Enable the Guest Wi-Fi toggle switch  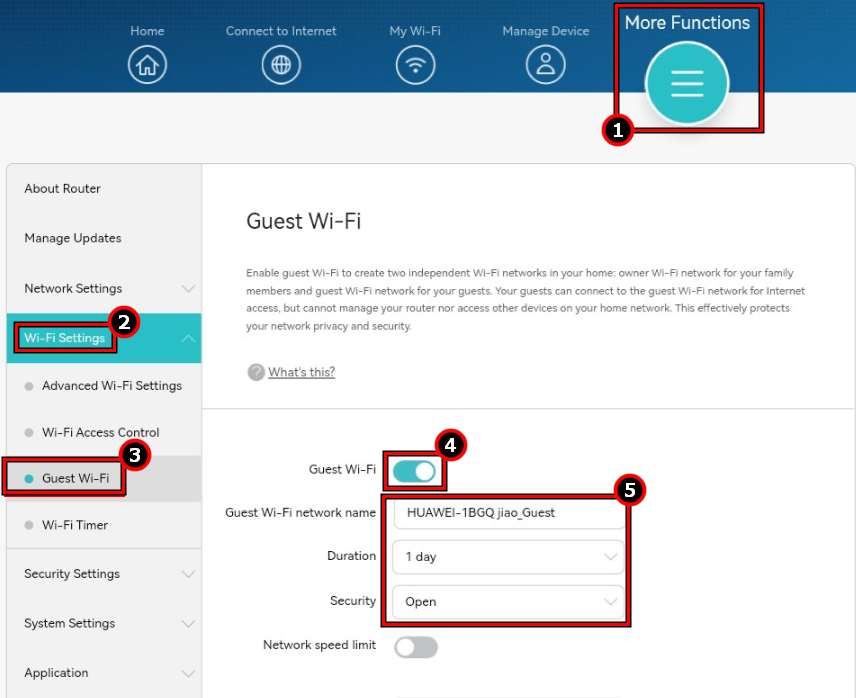(x=415, y=470)
